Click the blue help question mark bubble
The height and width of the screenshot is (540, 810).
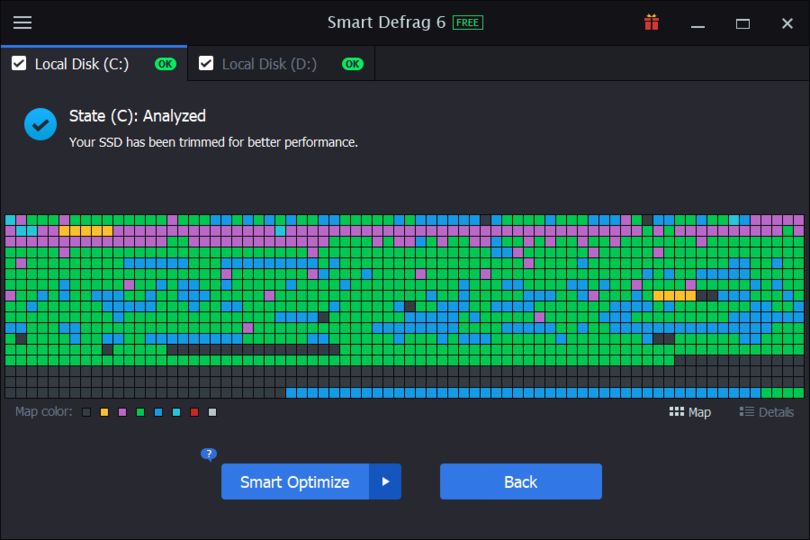[209, 454]
